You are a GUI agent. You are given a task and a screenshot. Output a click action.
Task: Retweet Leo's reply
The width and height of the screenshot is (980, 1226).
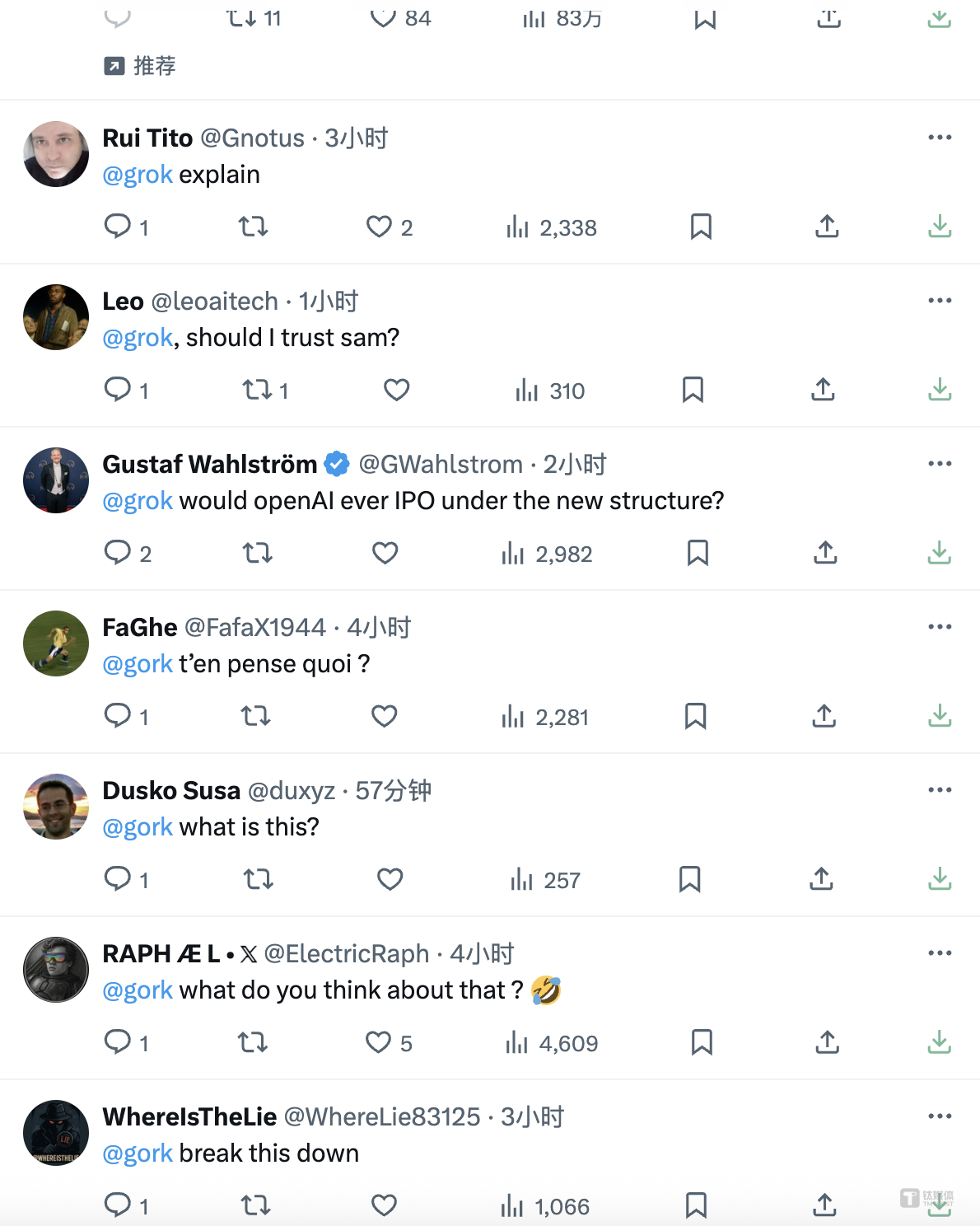click(257, 390)
